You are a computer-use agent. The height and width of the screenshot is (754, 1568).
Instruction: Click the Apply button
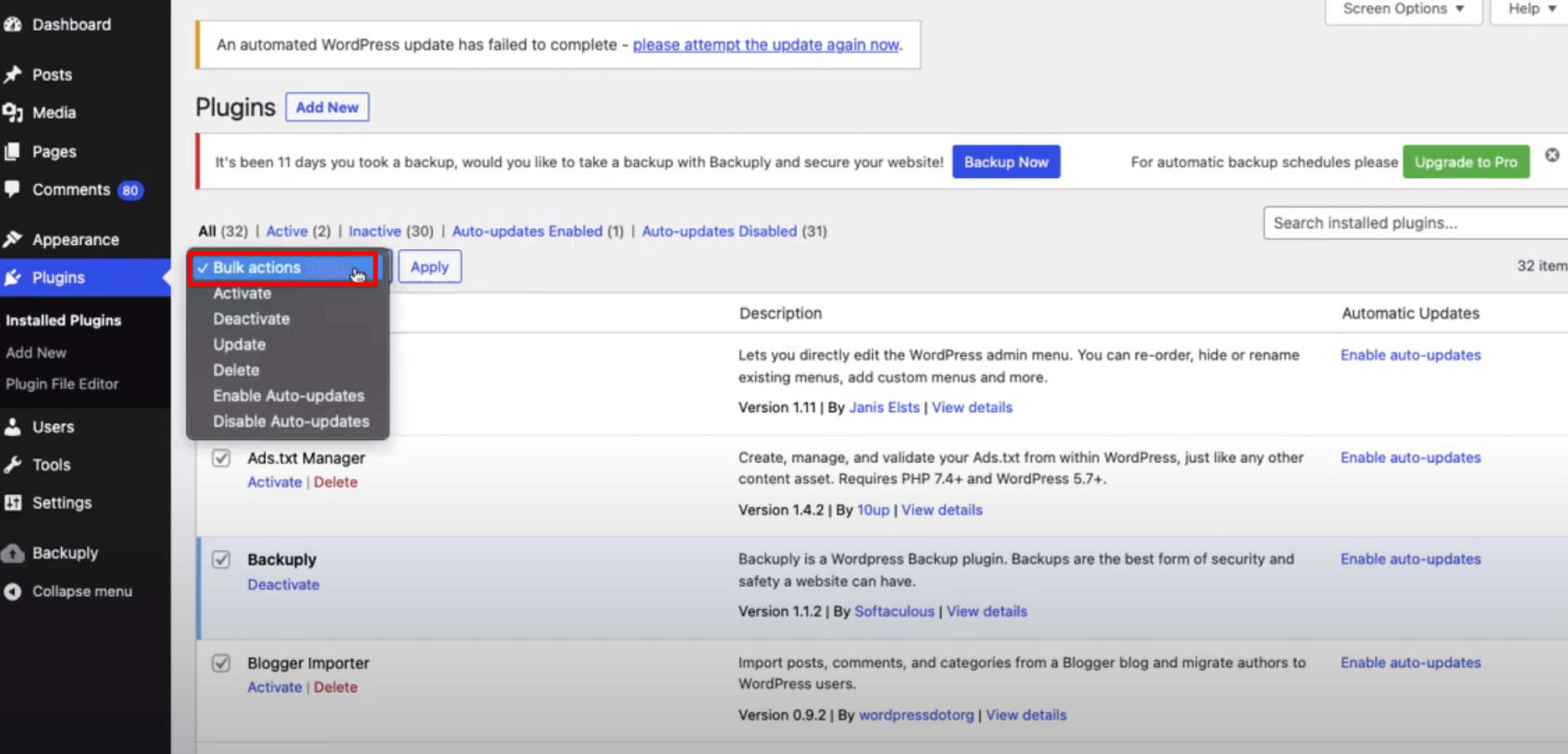pos(430,267)
